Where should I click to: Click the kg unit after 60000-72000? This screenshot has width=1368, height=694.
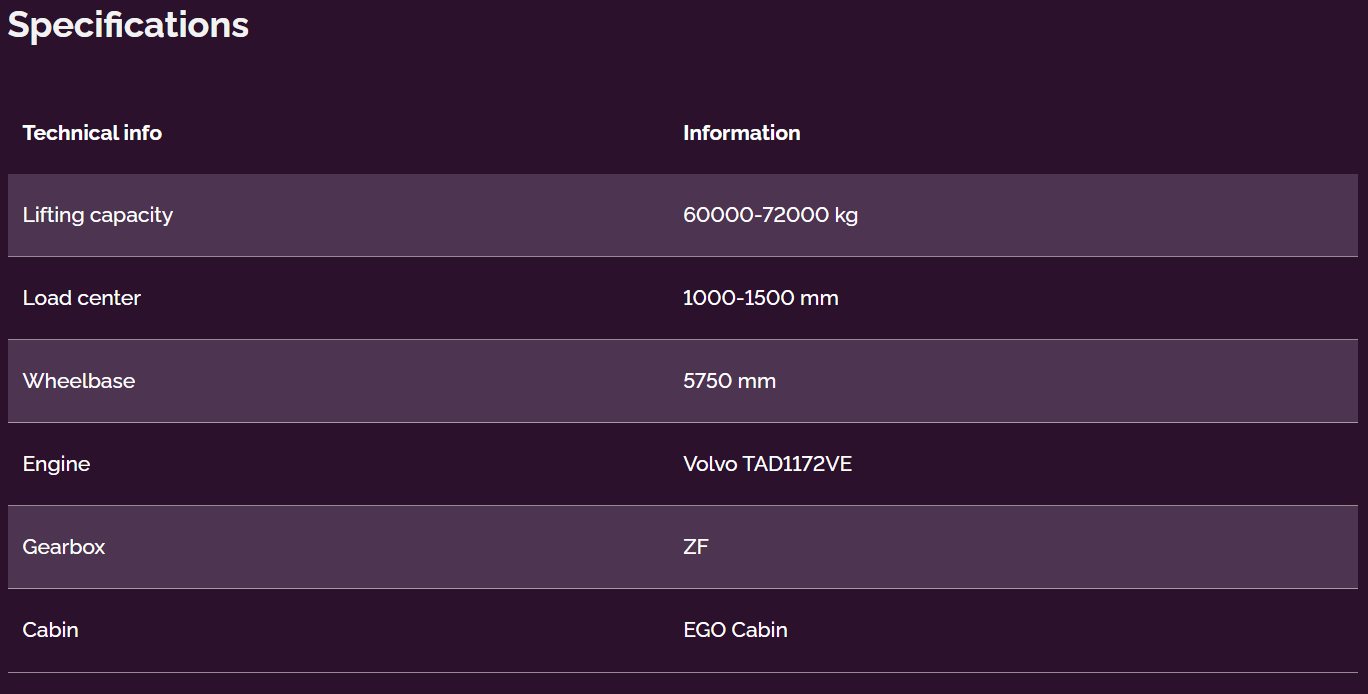pyautogui.click(x=846, y=216)
